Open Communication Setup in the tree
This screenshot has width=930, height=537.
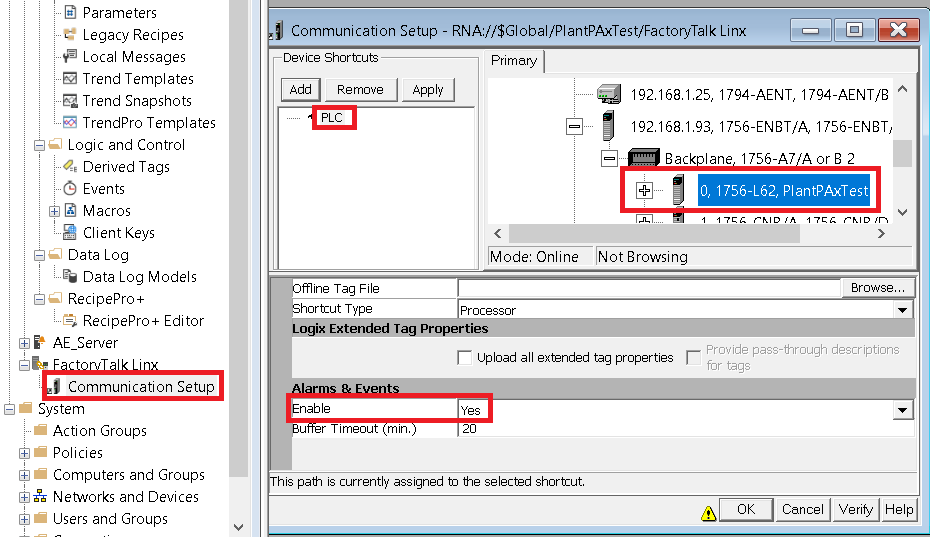coord(141,386)
